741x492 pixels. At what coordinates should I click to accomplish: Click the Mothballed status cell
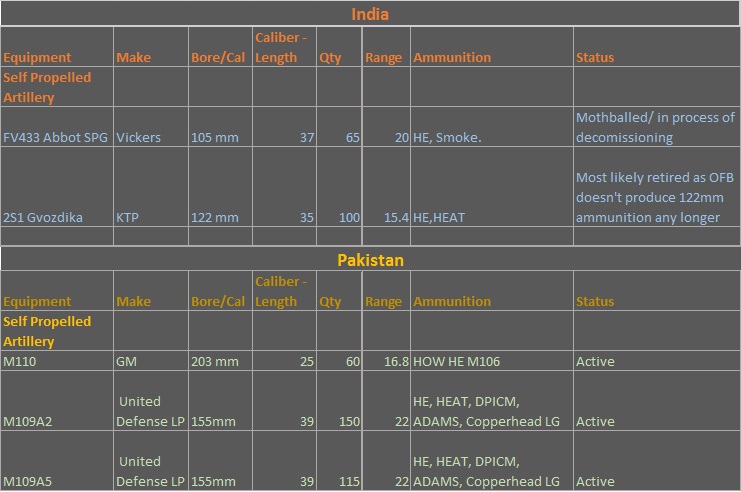tap(656, 127)
